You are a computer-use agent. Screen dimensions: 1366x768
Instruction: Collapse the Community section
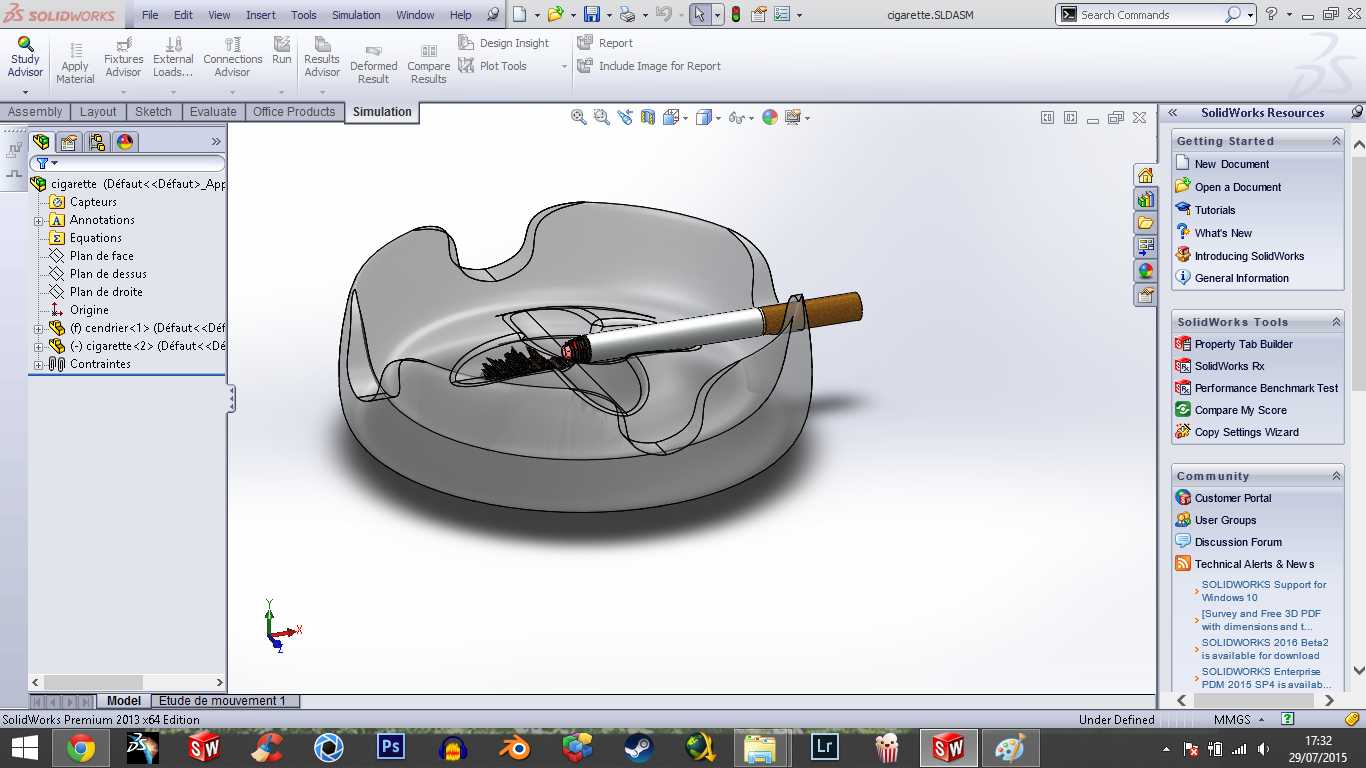(1336, 476)
